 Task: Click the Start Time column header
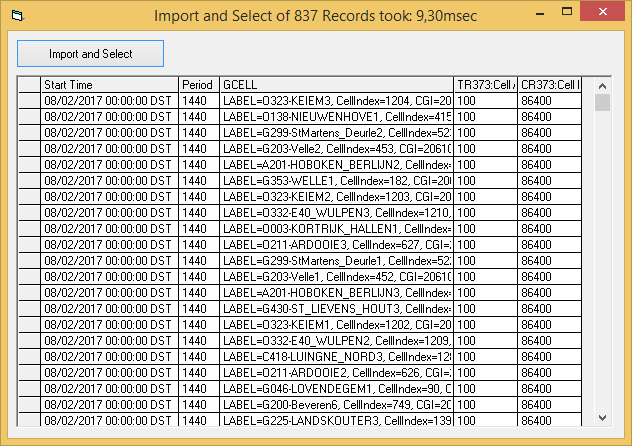(x=109, y=85)
